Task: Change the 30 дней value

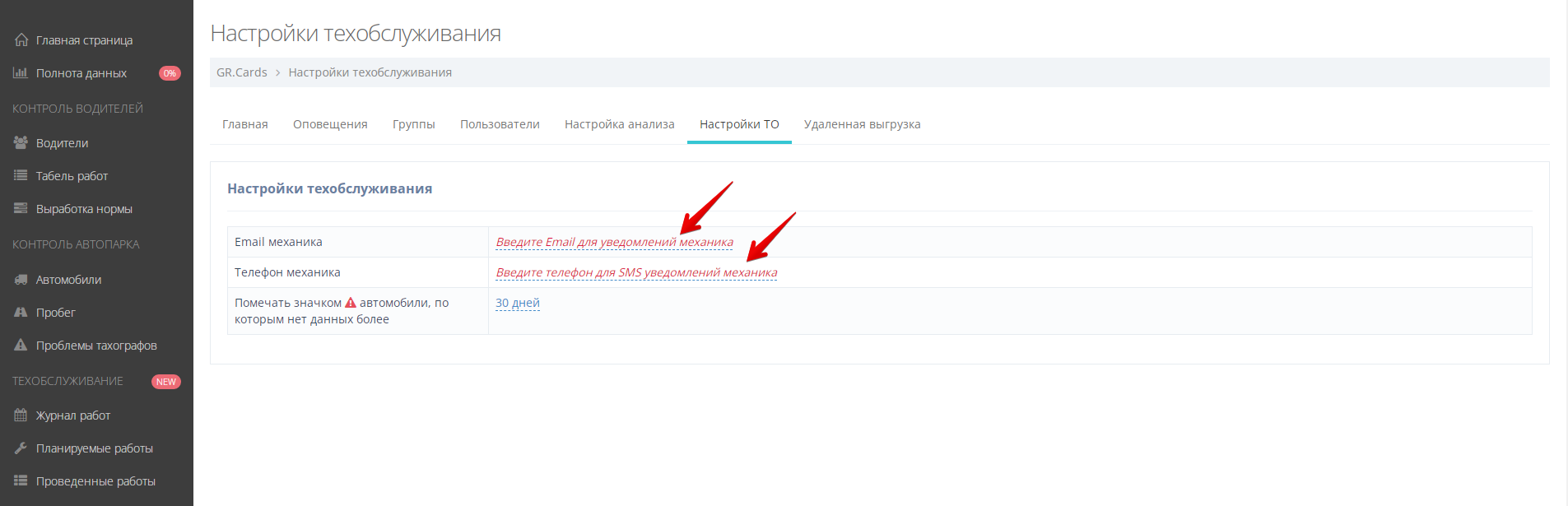Action: point(518,303)
